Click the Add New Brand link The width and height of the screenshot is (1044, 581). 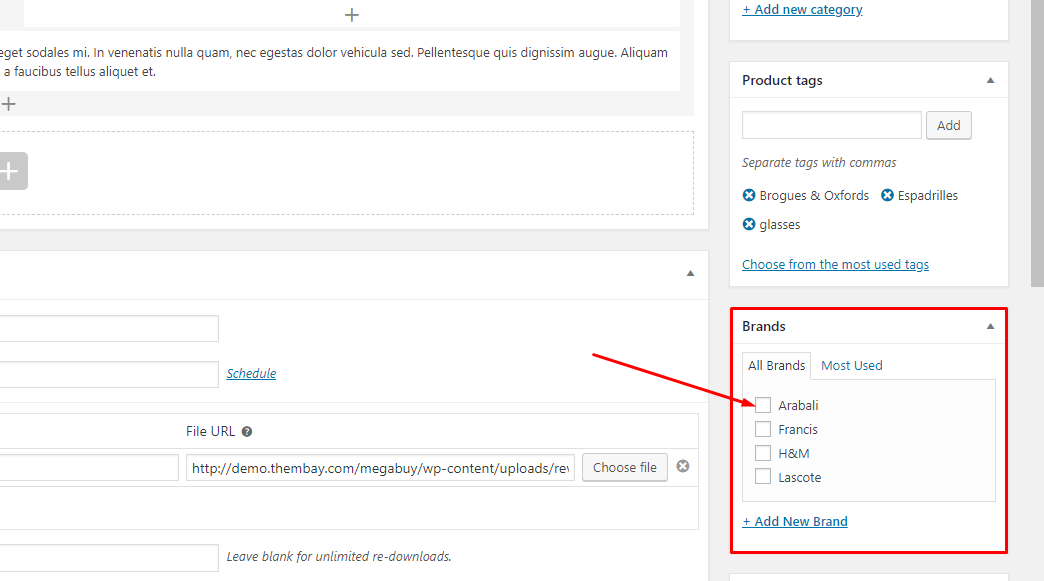click(795, 521)
